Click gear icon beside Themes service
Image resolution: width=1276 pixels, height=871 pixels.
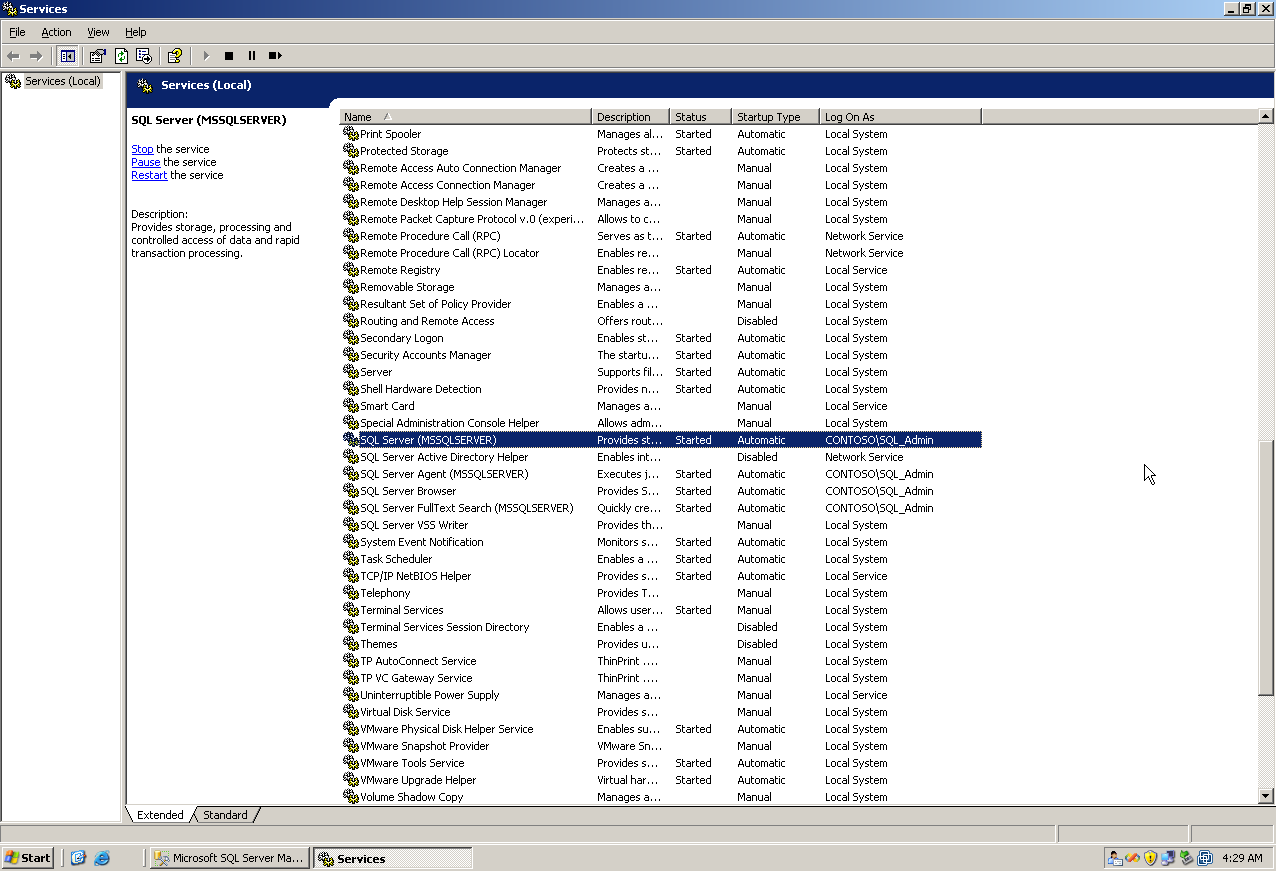(350, 644)
